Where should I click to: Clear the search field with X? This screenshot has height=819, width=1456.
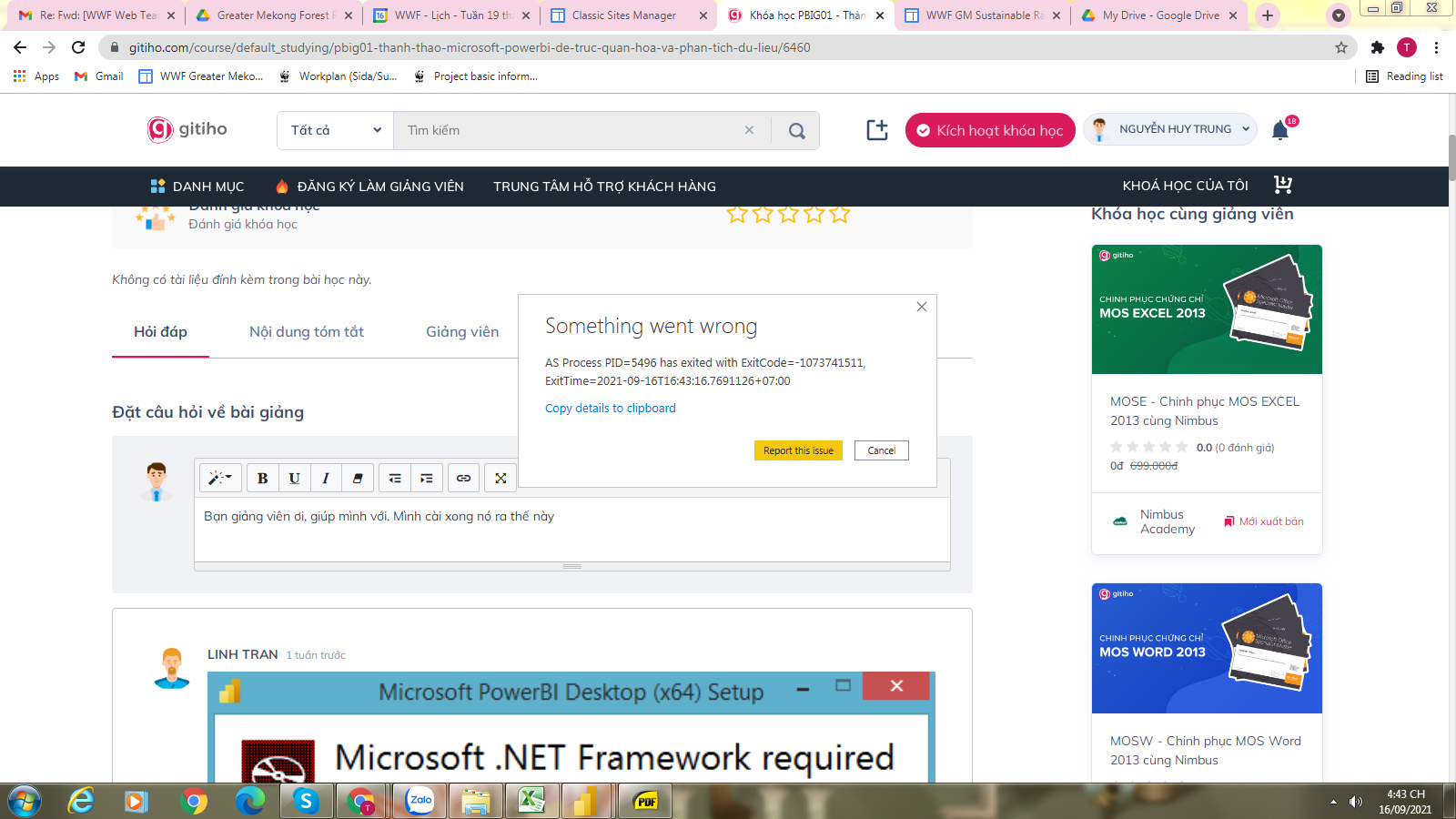coord(749,130)
